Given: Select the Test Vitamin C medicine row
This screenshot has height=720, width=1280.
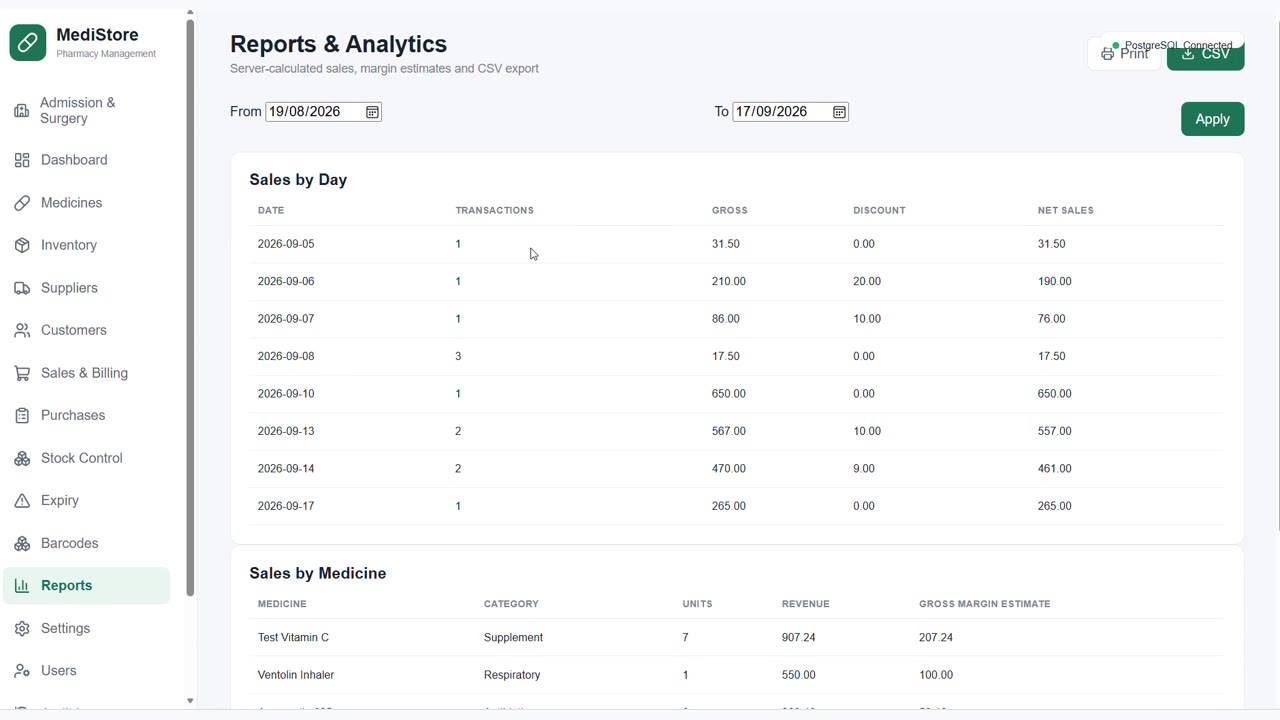Looking at the screenshot, I should [x=736, y=638].
